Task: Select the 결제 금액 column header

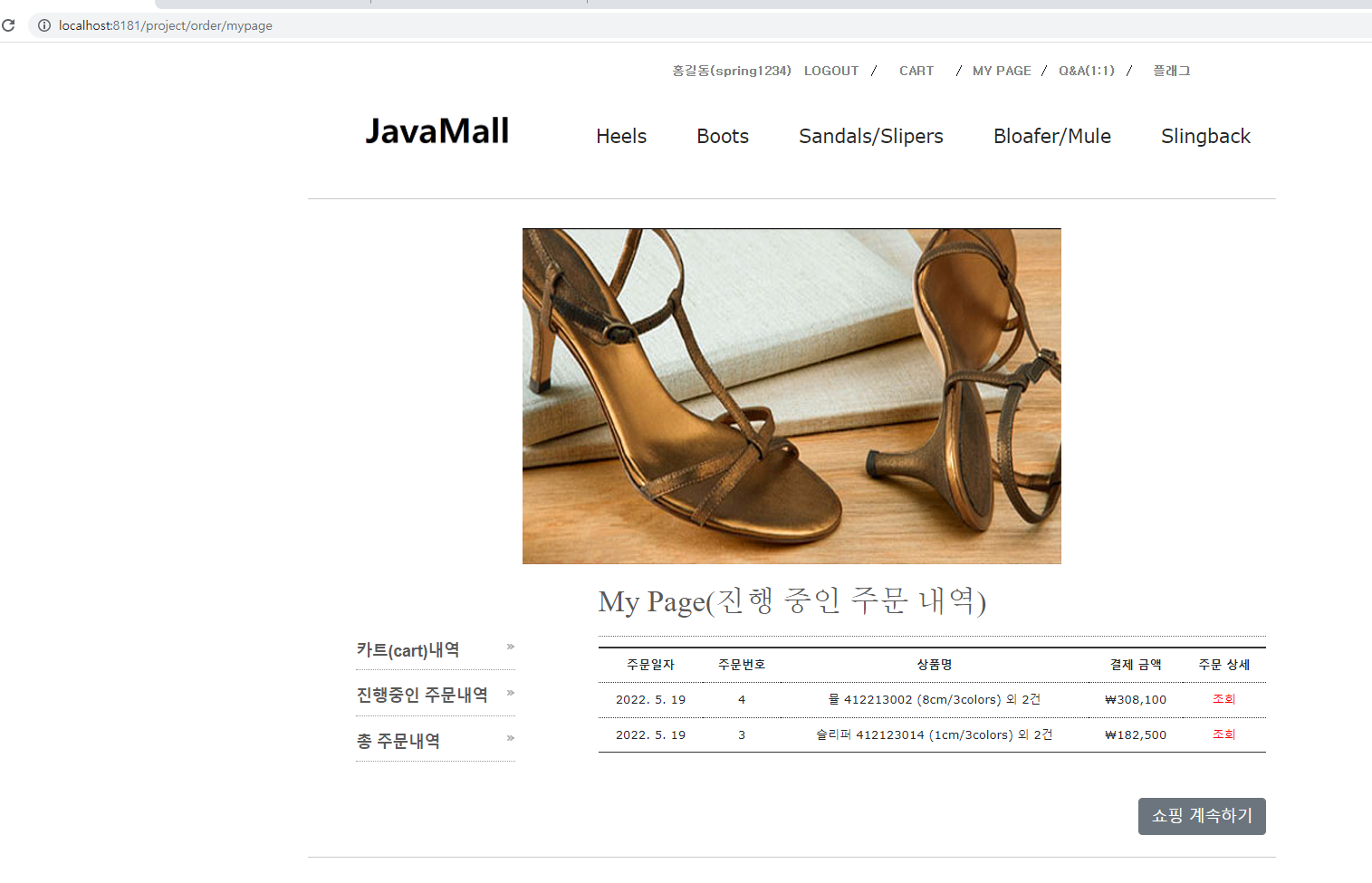Action: coord(1136,664)
